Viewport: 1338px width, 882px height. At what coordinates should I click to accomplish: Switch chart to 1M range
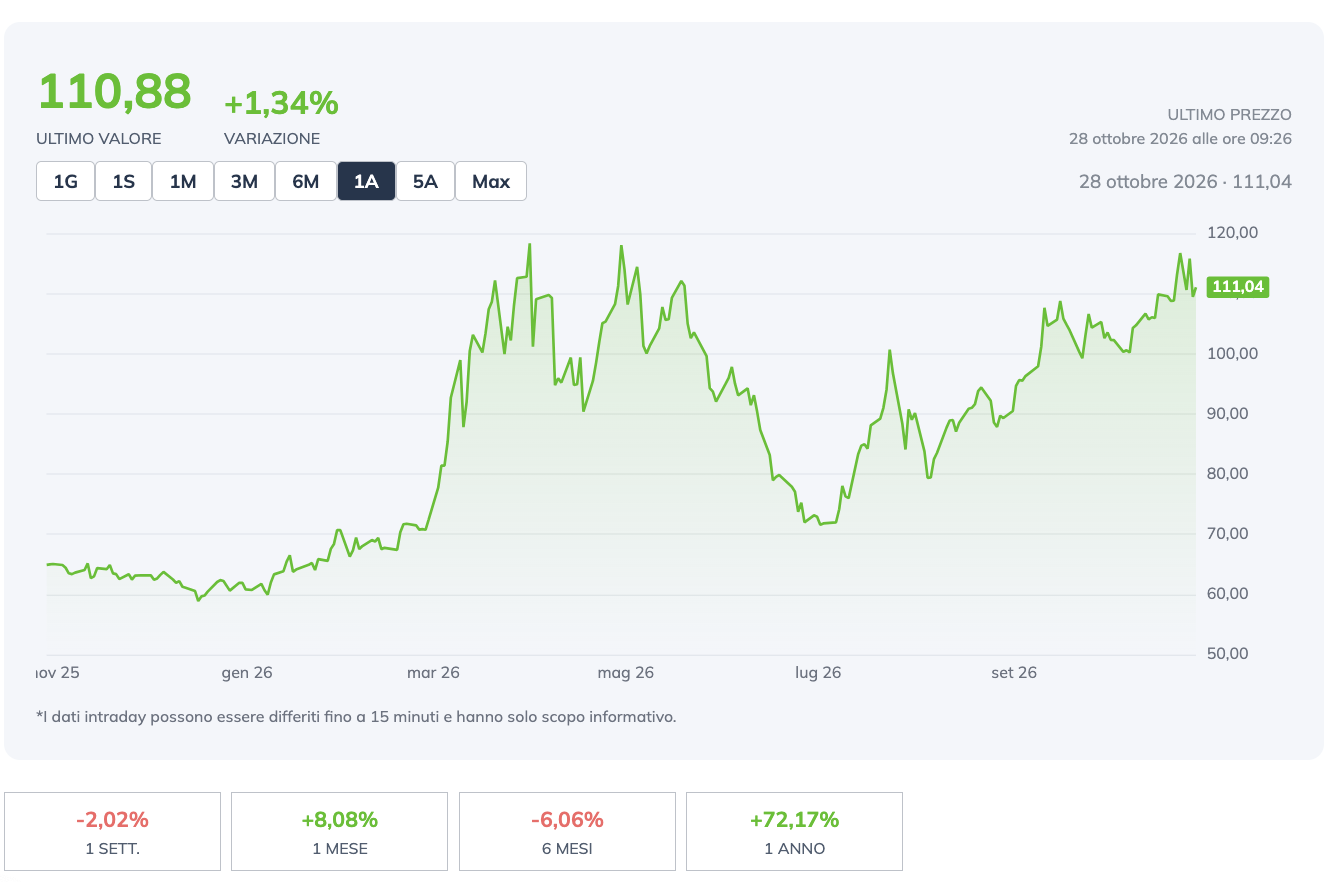[183, 181]
